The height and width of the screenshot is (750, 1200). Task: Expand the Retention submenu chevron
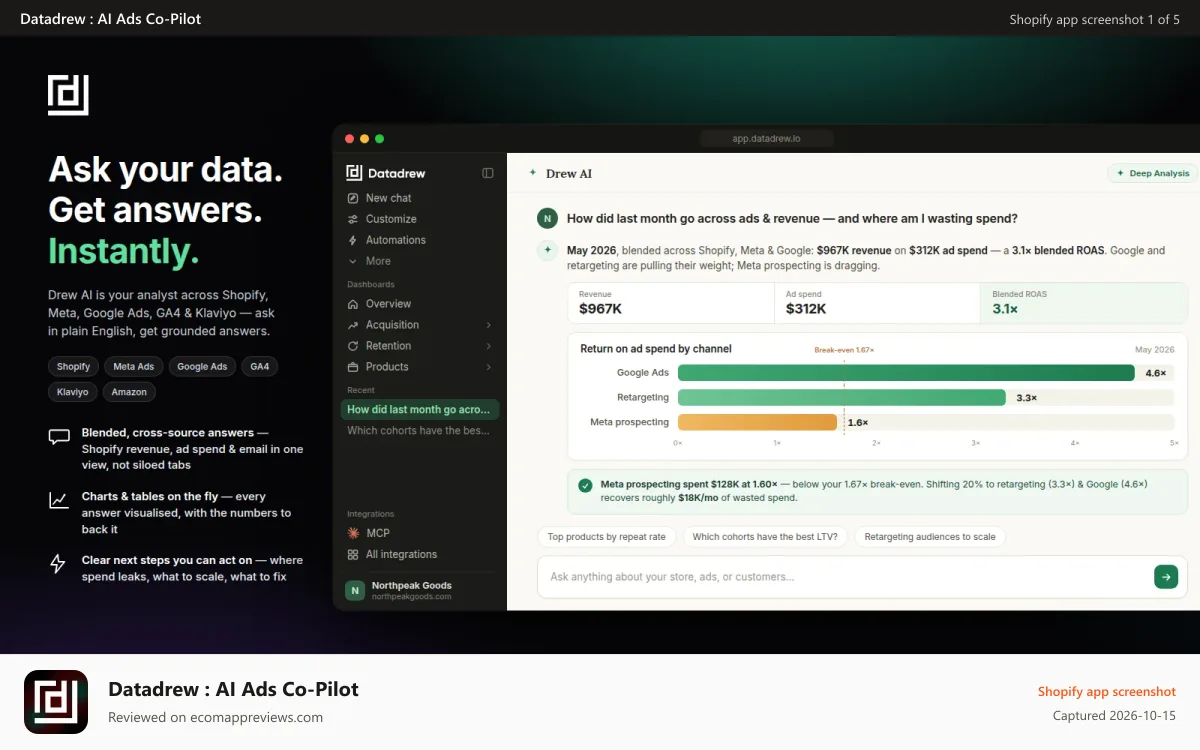pyautogui.click(x=489, y=346)
